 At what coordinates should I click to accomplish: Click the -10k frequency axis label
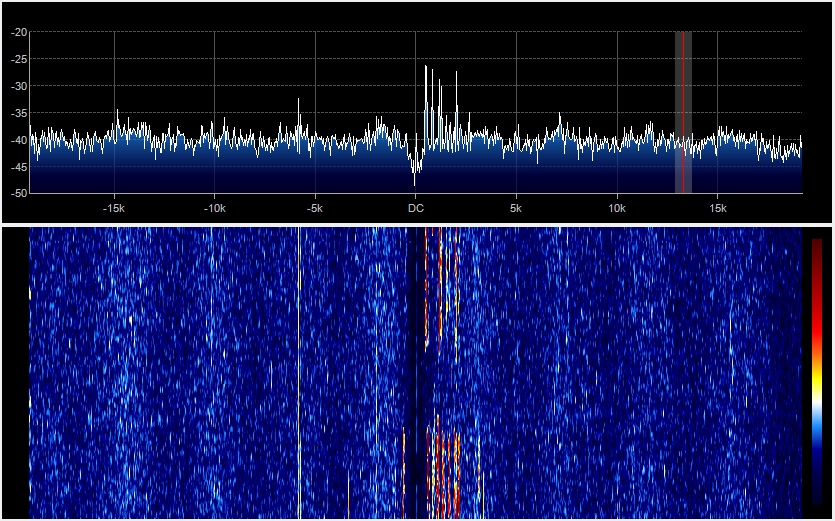point(214,208)
